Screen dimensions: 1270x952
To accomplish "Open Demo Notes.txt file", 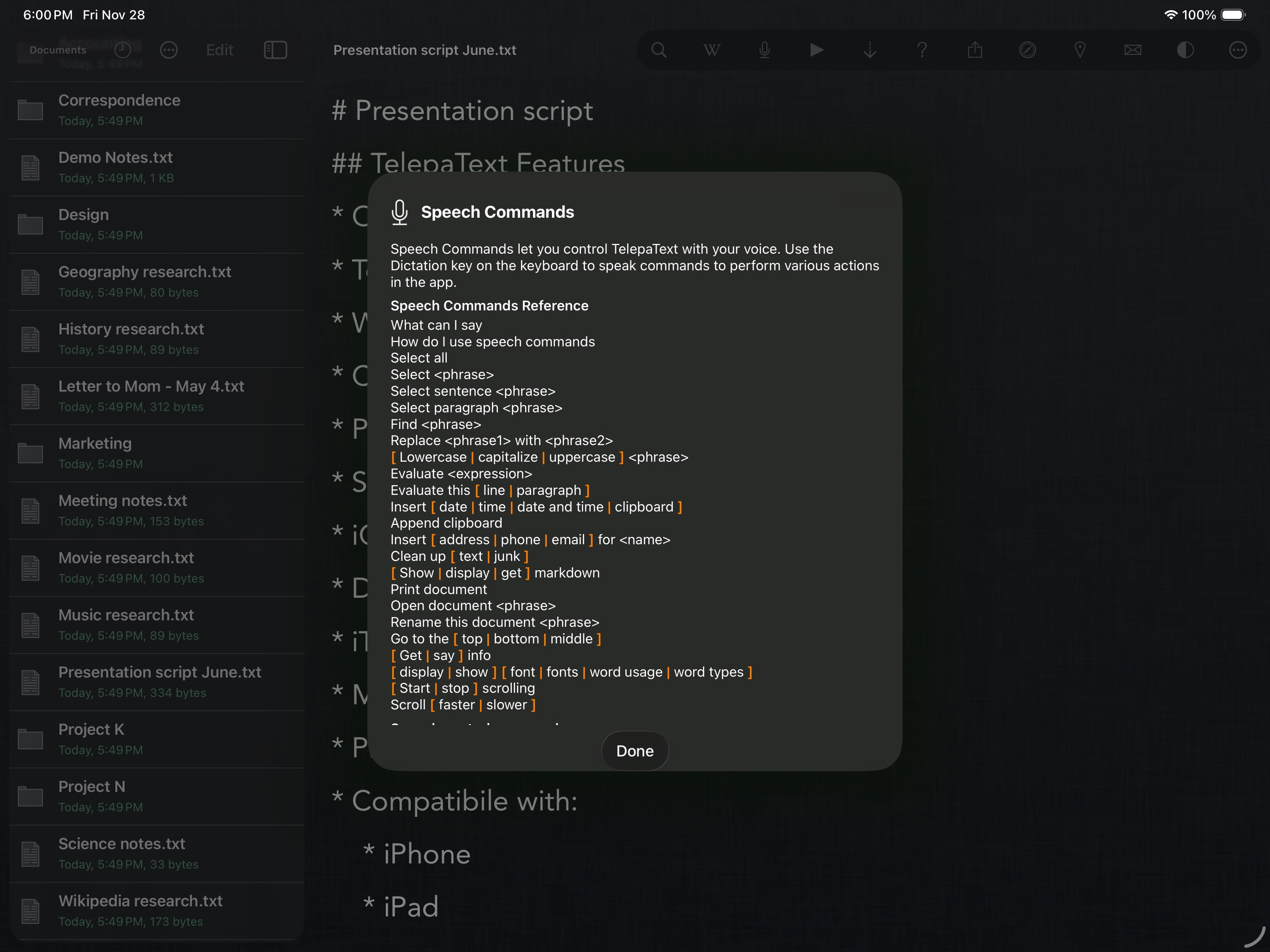I will (x=157, y=167).
